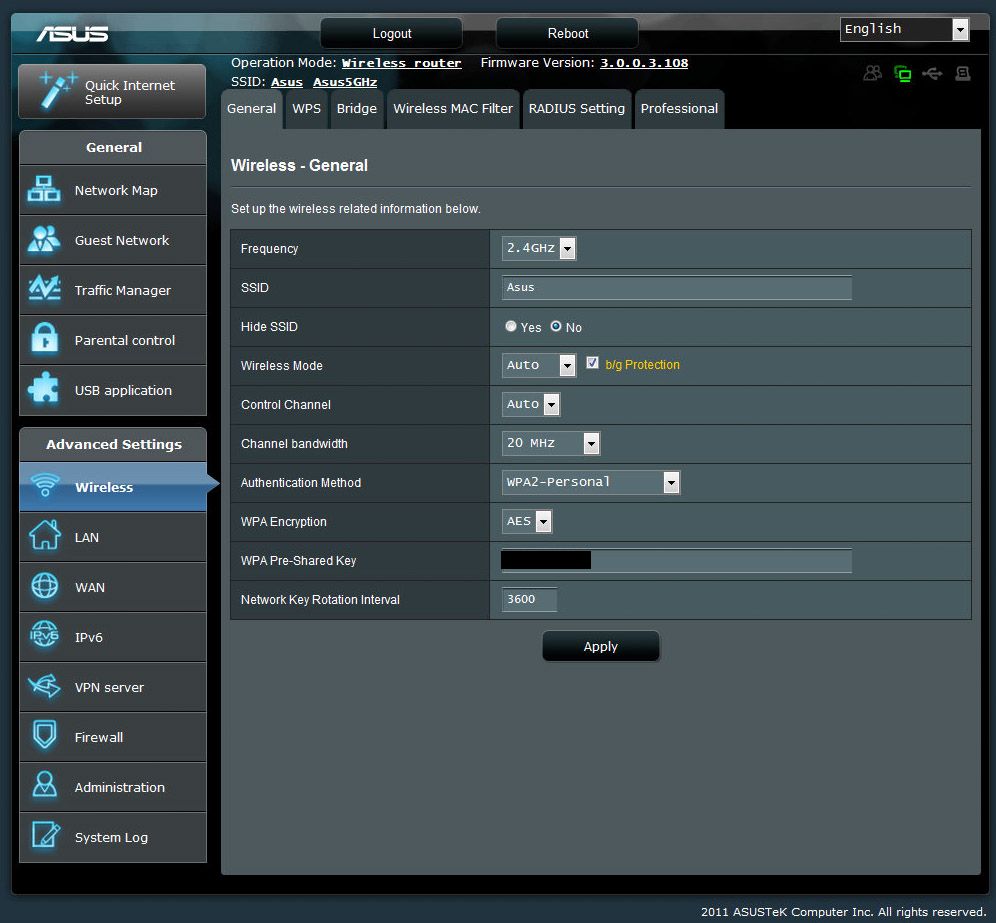Click the Network Map sidebar icon
This screenshot has width=996, height=923.
(x=44, y=190)
